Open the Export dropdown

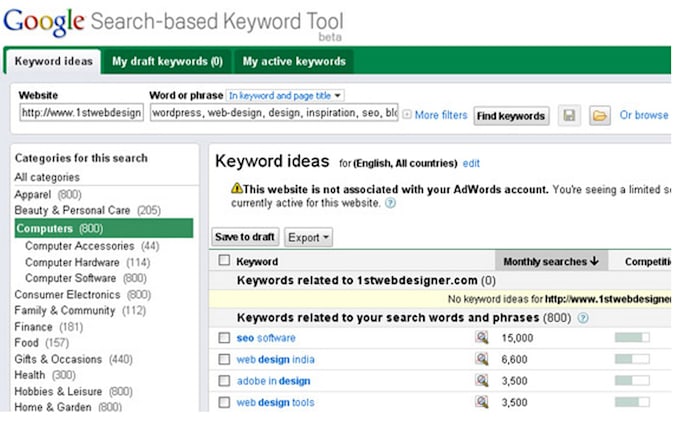308,237
